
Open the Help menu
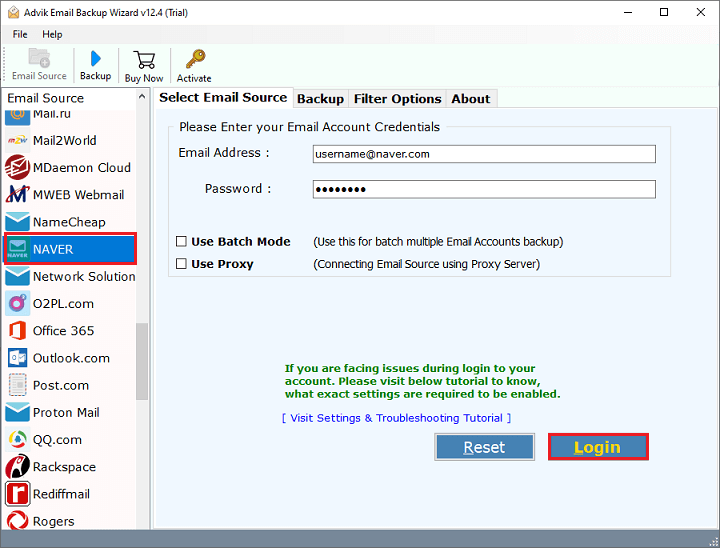(x=52, y=34)
